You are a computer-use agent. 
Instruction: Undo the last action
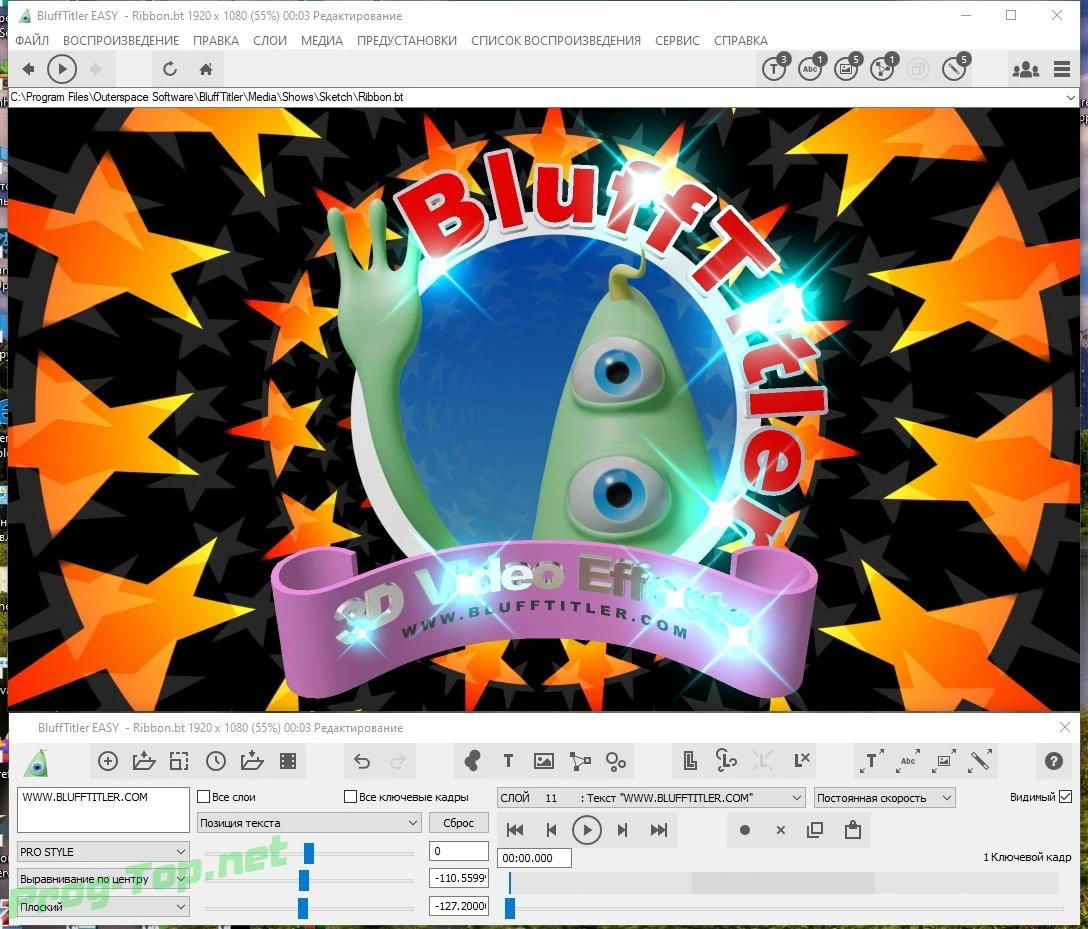click(362, 761)
